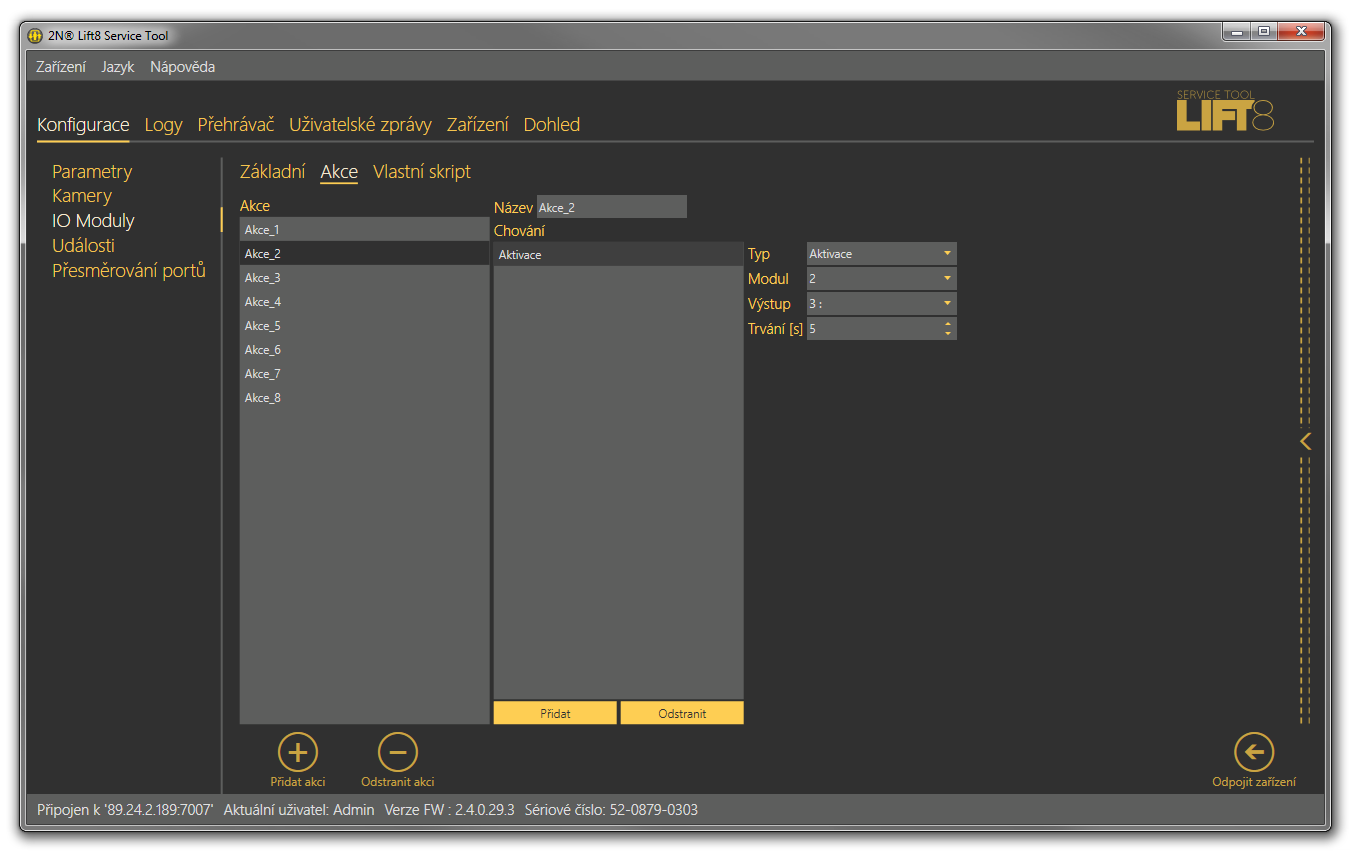1353x852 pixels.
Task: Click the Lift8 app icon in title bar
Action: (x=36, y=36)
